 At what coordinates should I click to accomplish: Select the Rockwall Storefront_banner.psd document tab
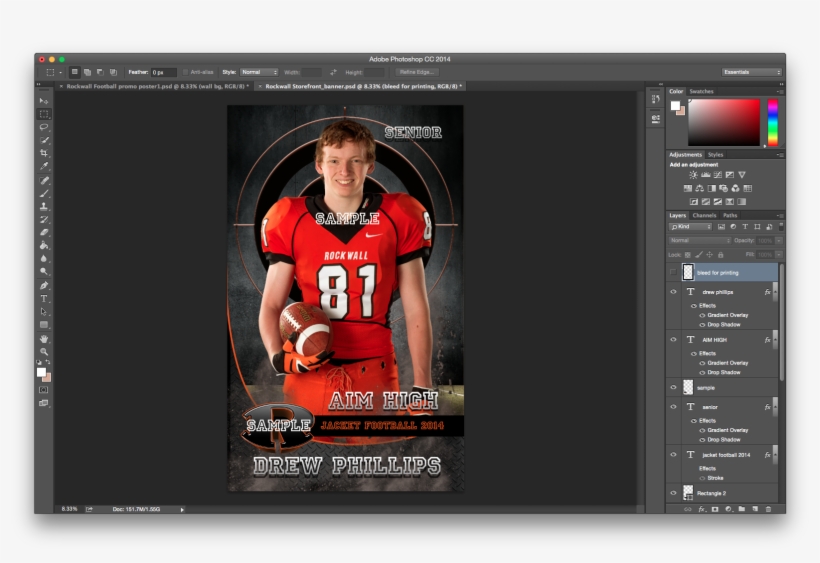tap(362, 86)
